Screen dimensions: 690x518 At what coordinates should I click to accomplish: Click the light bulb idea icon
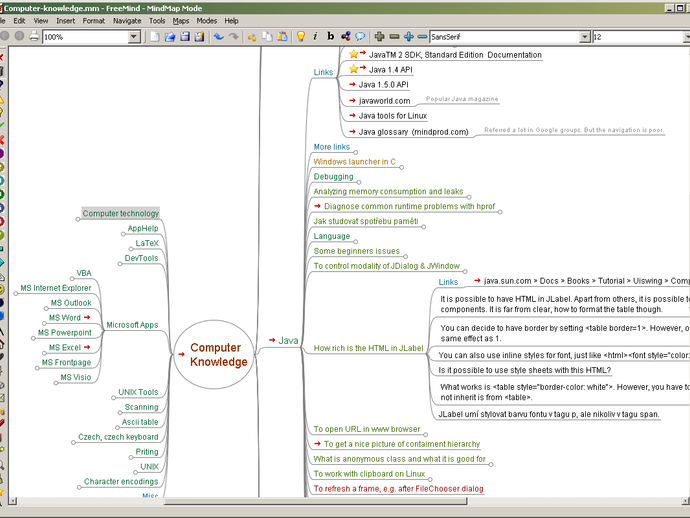[301, 37]
